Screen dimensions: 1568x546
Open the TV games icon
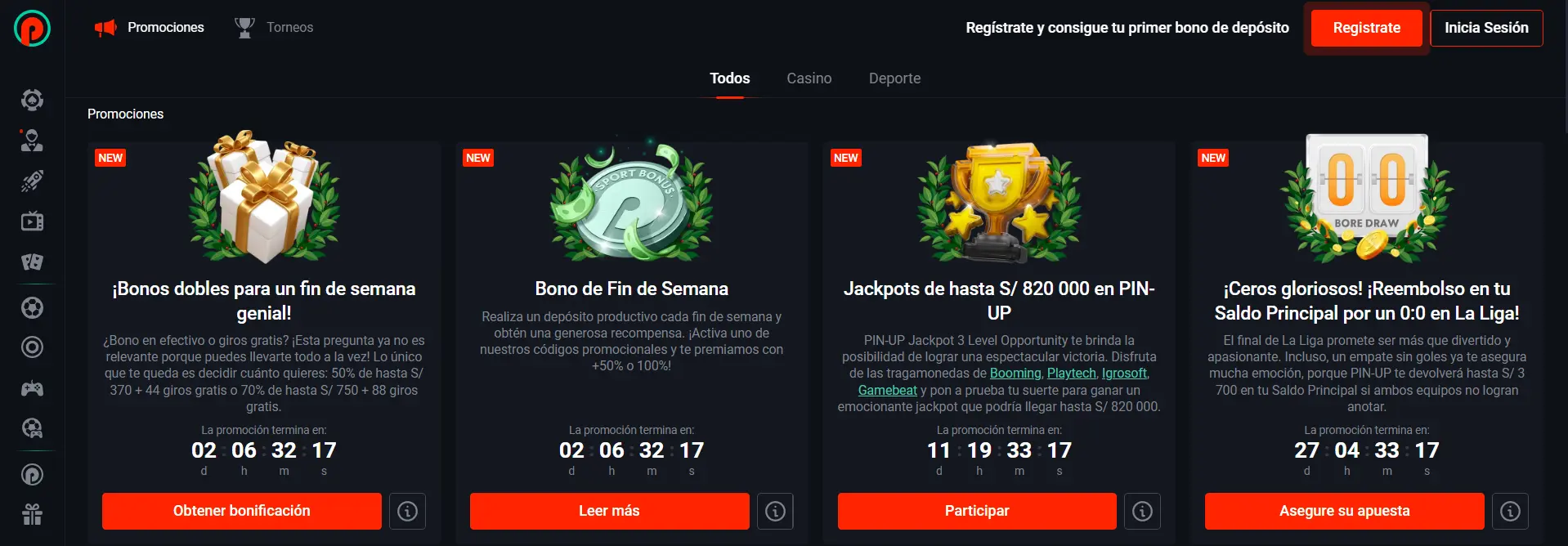(32, 222)
